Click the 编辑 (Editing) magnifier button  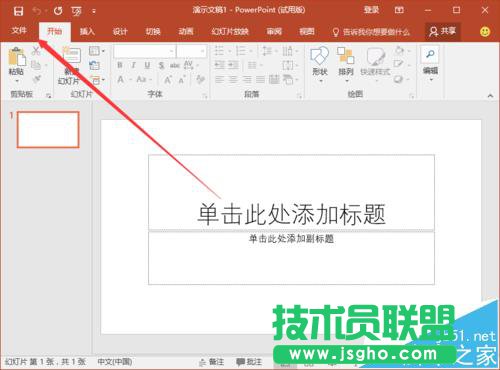tap(430, 64)
